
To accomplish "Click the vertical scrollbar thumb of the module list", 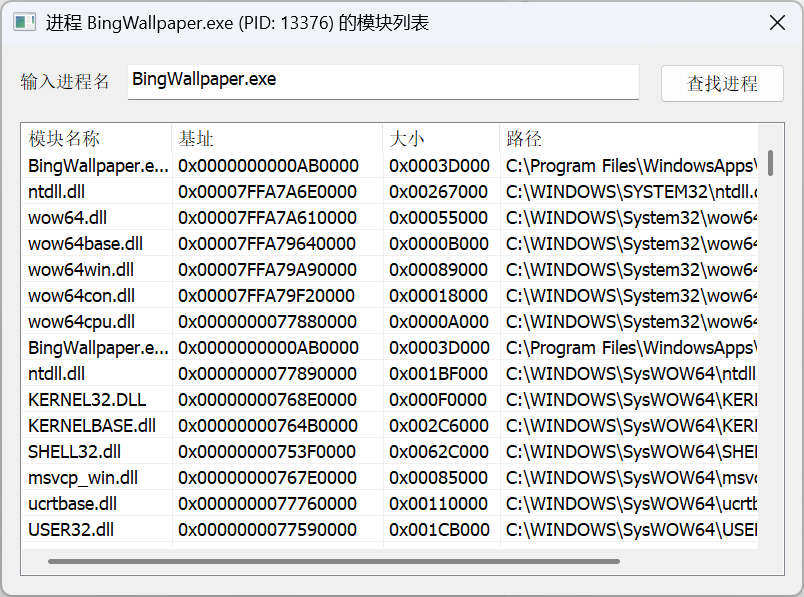I will [x=770, y=163].
